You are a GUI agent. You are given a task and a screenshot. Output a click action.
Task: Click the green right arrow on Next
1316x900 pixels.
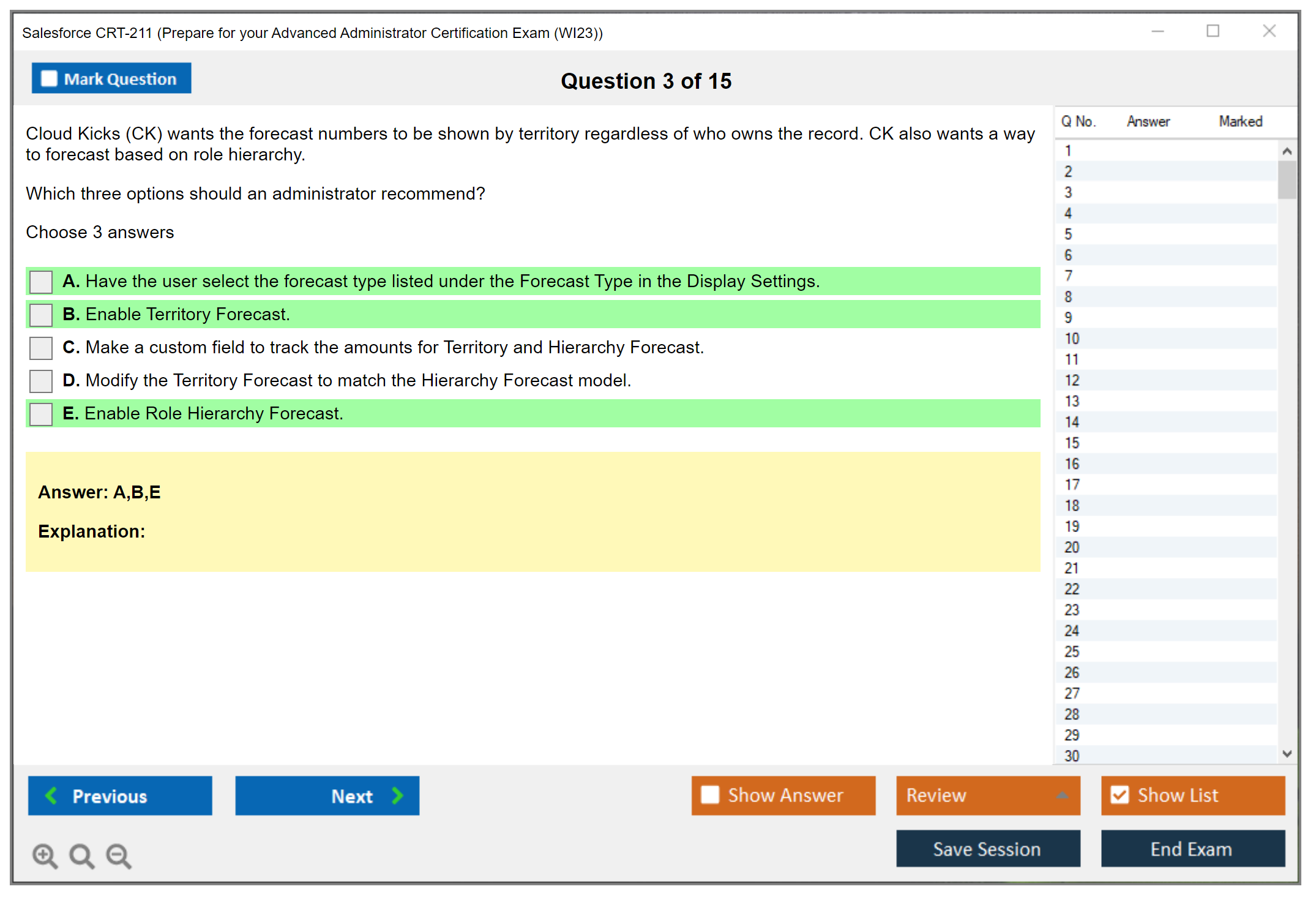point(397,795)
